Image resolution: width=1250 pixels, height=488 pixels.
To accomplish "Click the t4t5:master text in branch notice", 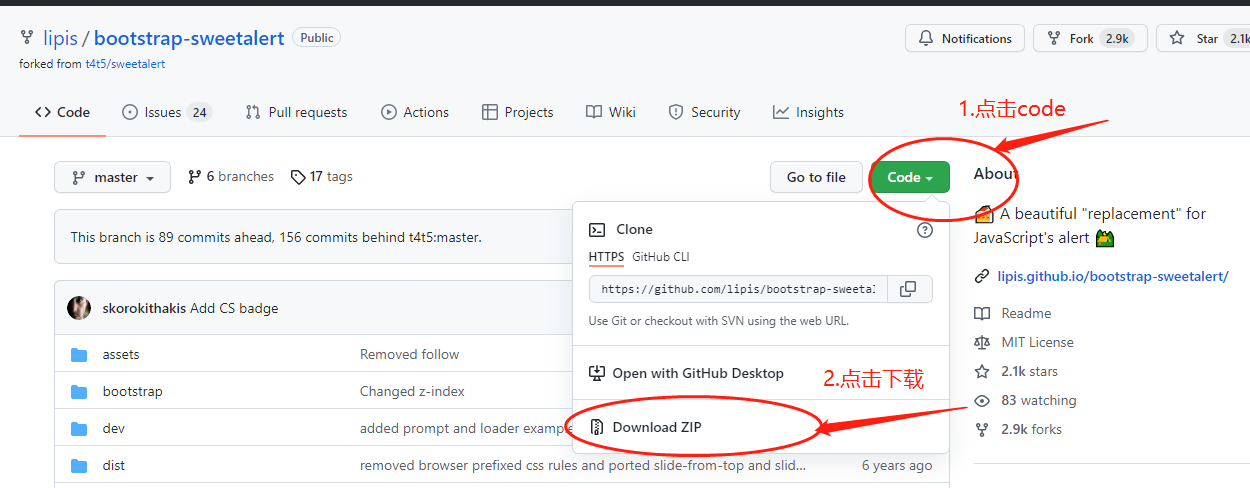I will pos(444,237).
